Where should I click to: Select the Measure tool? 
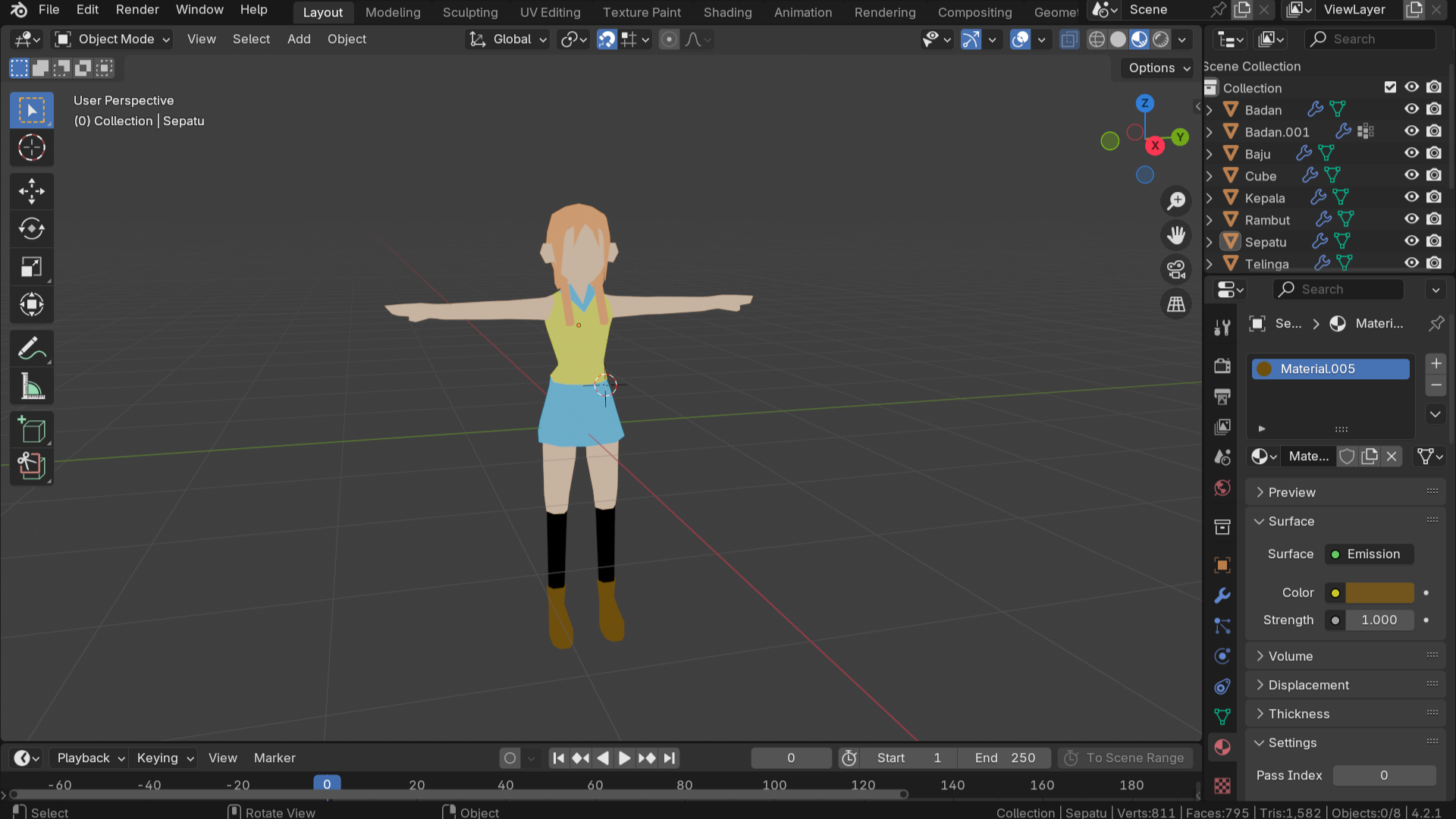[31, 388]
